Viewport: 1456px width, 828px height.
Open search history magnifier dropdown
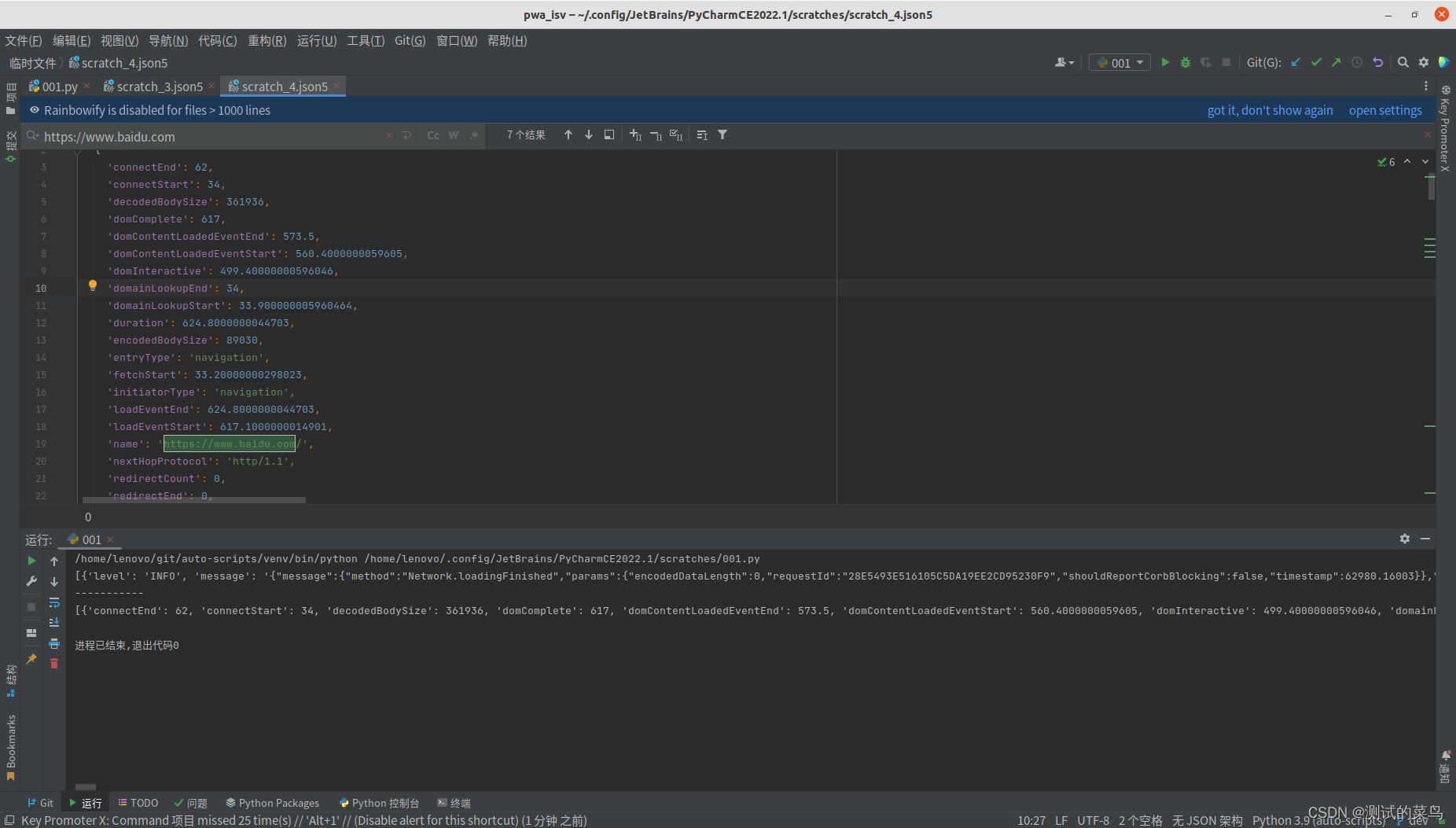(33, 136)
